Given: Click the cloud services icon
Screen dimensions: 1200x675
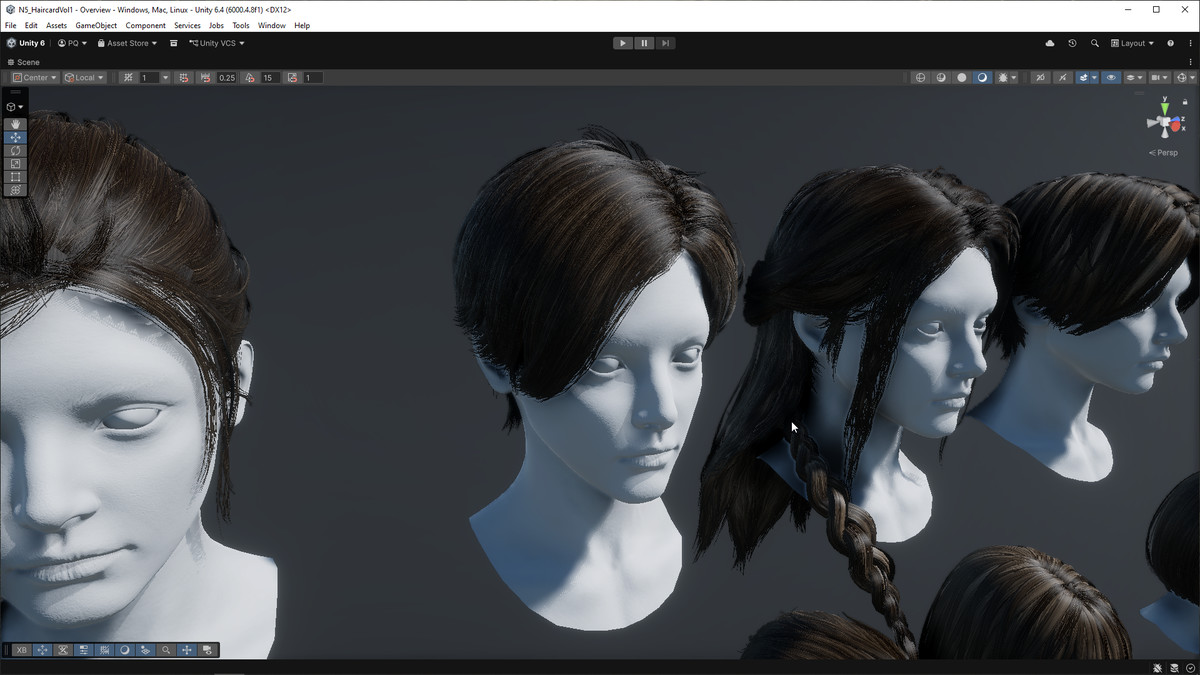Looking at the screenshot, I should pyautogui.click(x=1050, y=43).
